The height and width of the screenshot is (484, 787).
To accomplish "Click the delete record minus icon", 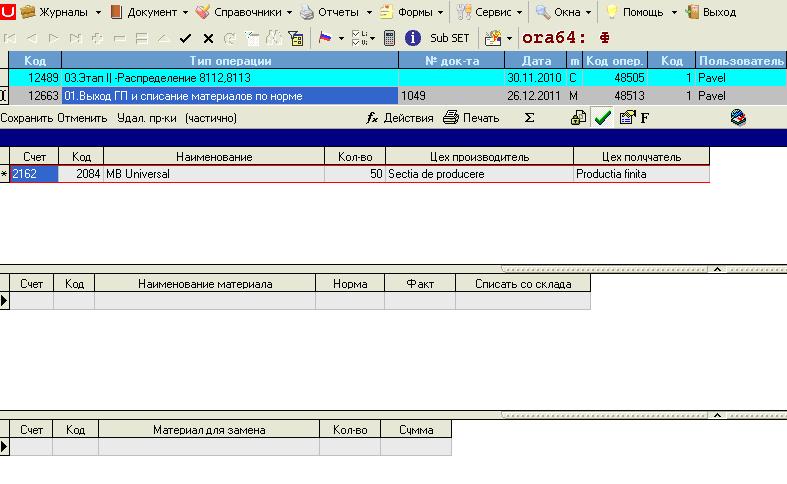I will click(x=119, y=38).
